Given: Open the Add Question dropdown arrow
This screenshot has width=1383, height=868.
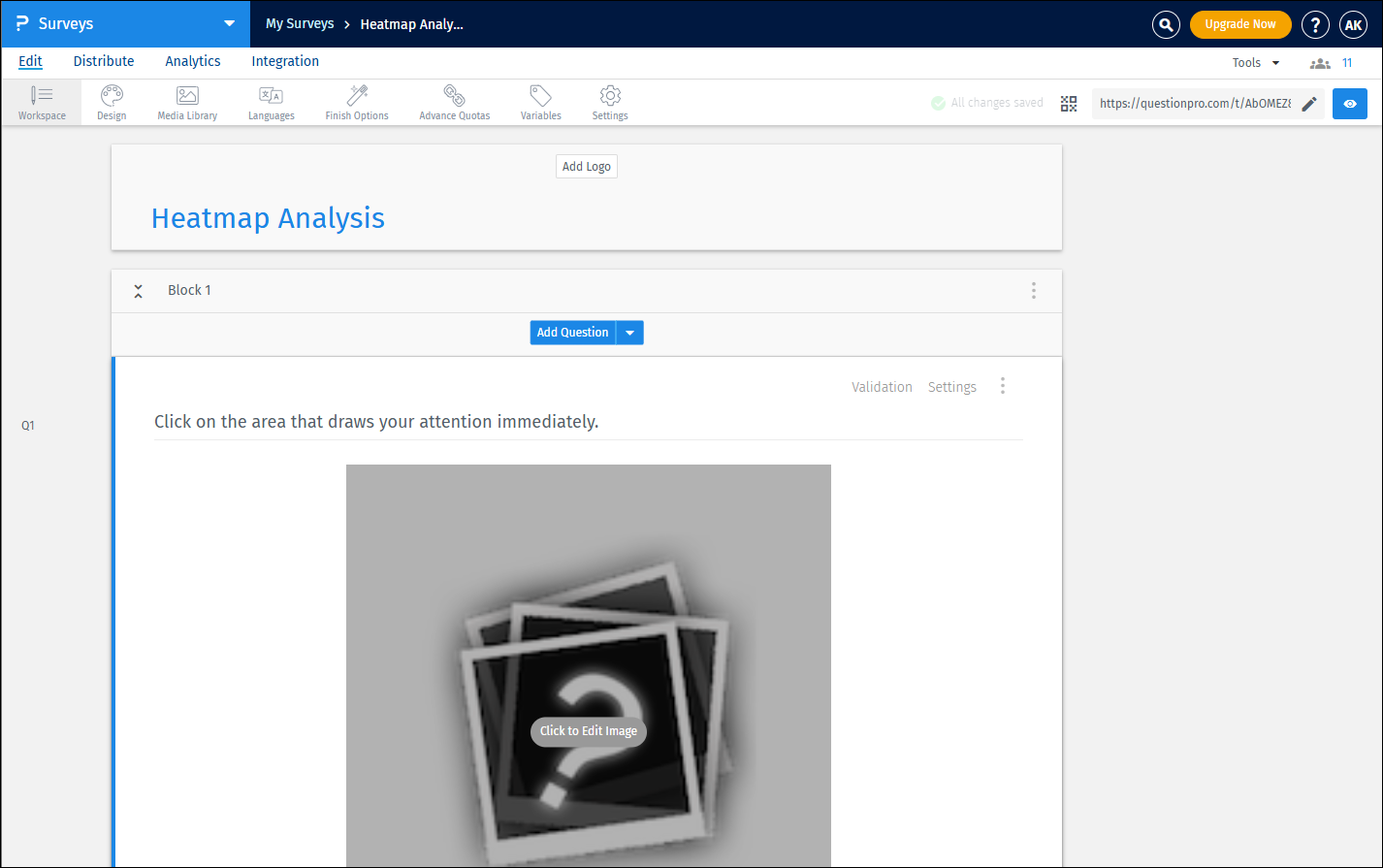Looking at the screenshot, I should click(x=629, y=332).
